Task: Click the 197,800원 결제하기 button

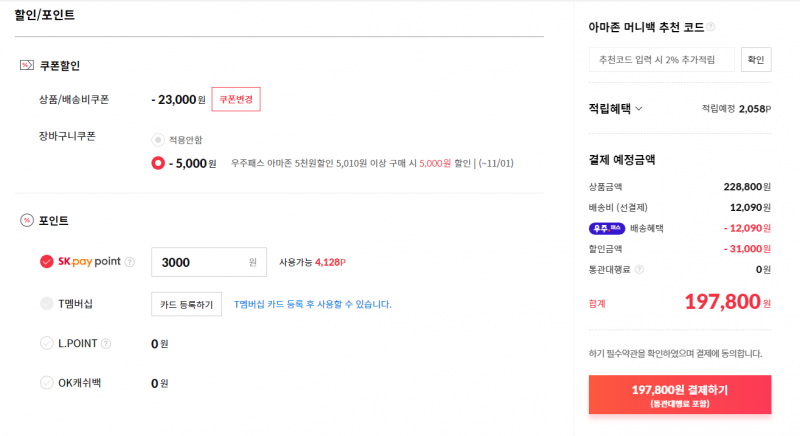Action: tap(680, 395)
